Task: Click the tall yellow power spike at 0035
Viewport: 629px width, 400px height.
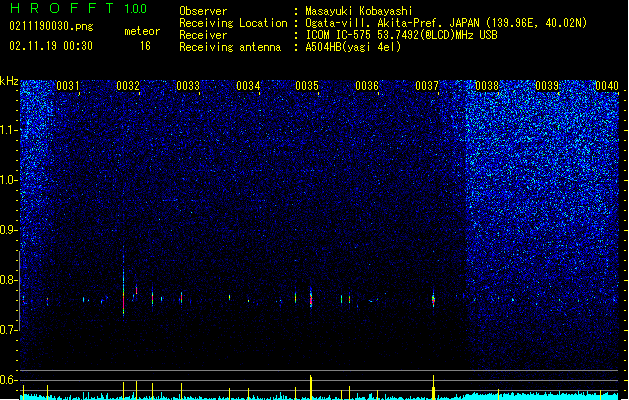Action: coord(311,388)
